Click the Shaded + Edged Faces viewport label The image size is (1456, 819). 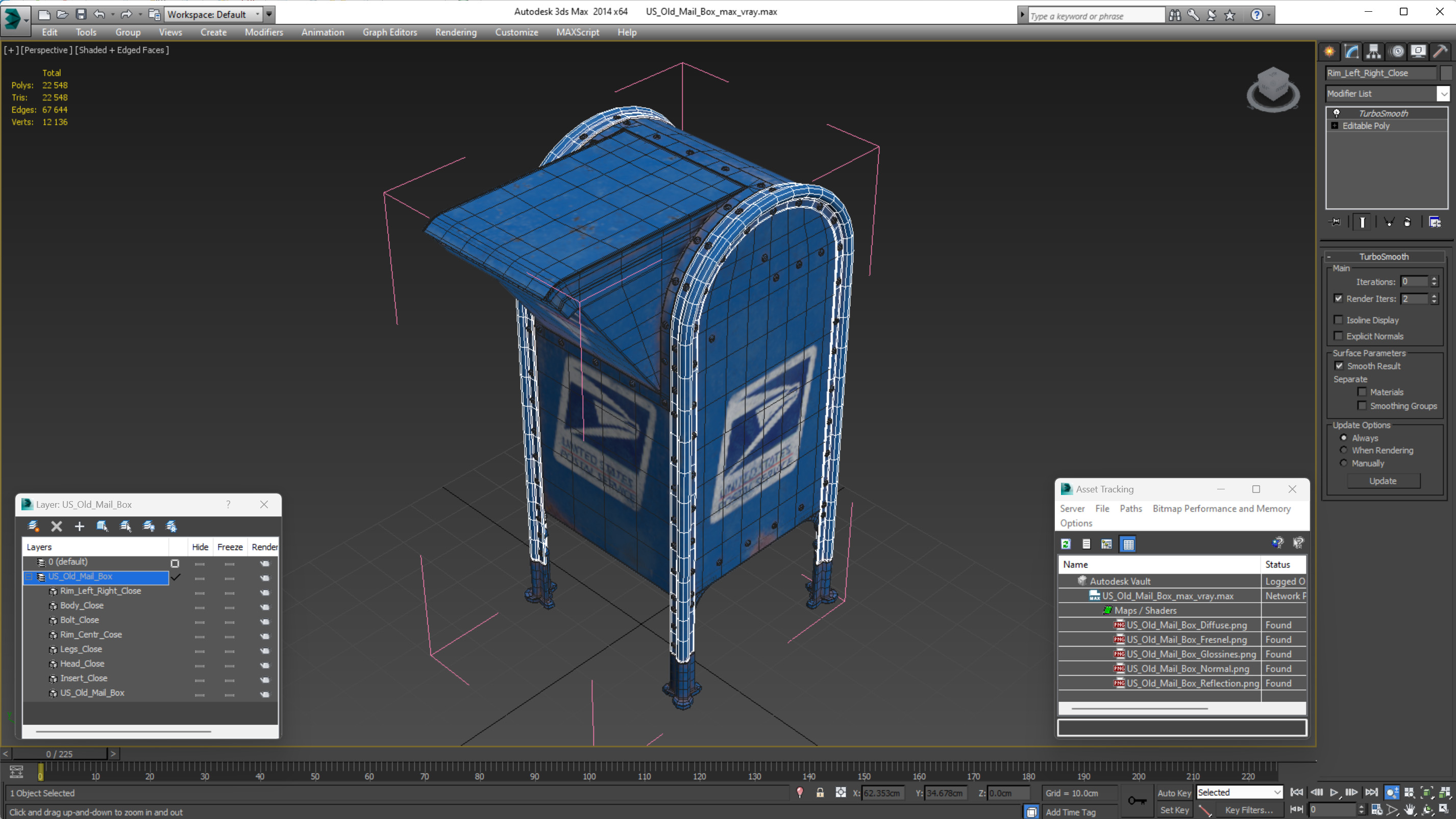[122, 49]
